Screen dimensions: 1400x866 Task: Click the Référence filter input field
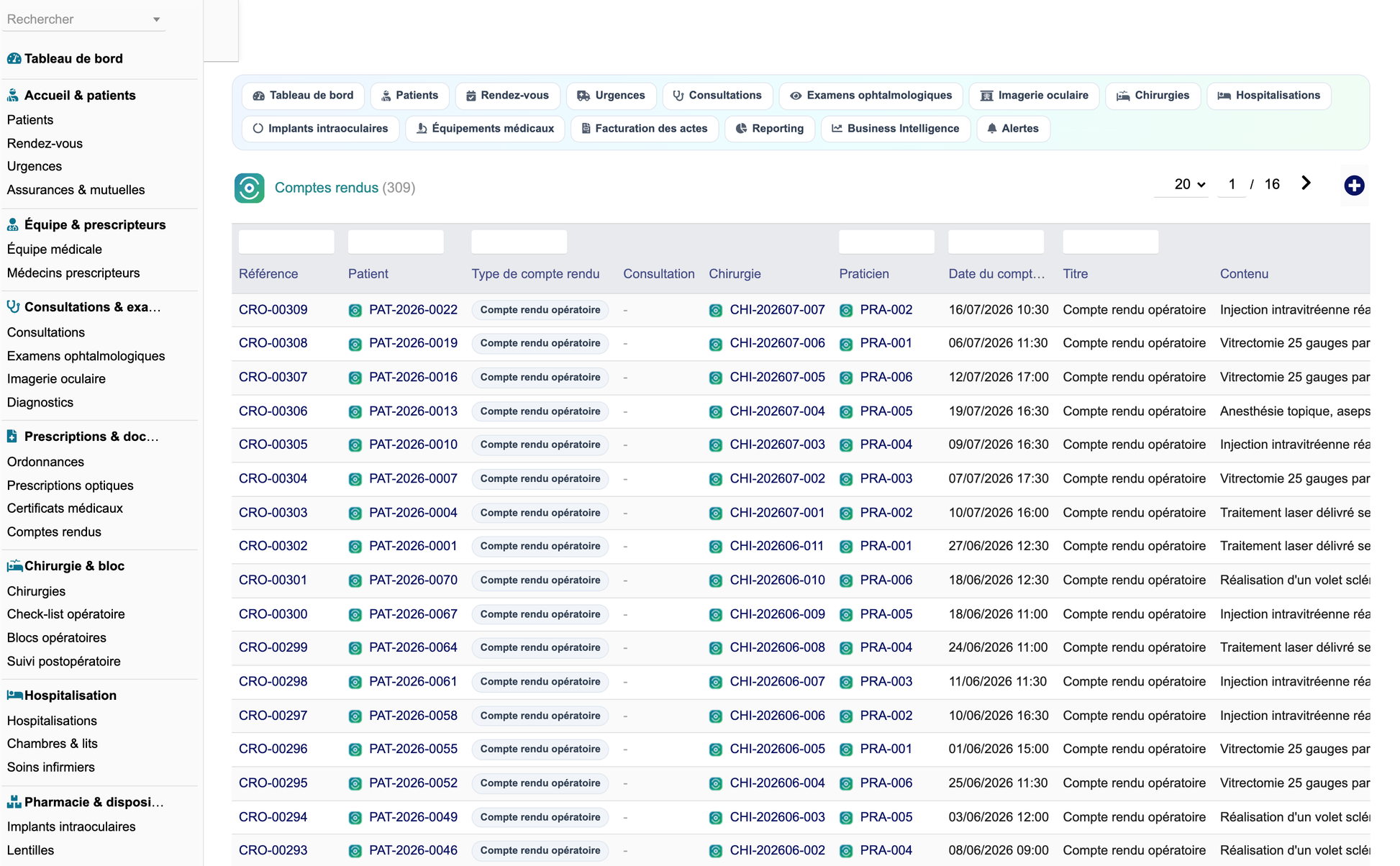(286, 242)
